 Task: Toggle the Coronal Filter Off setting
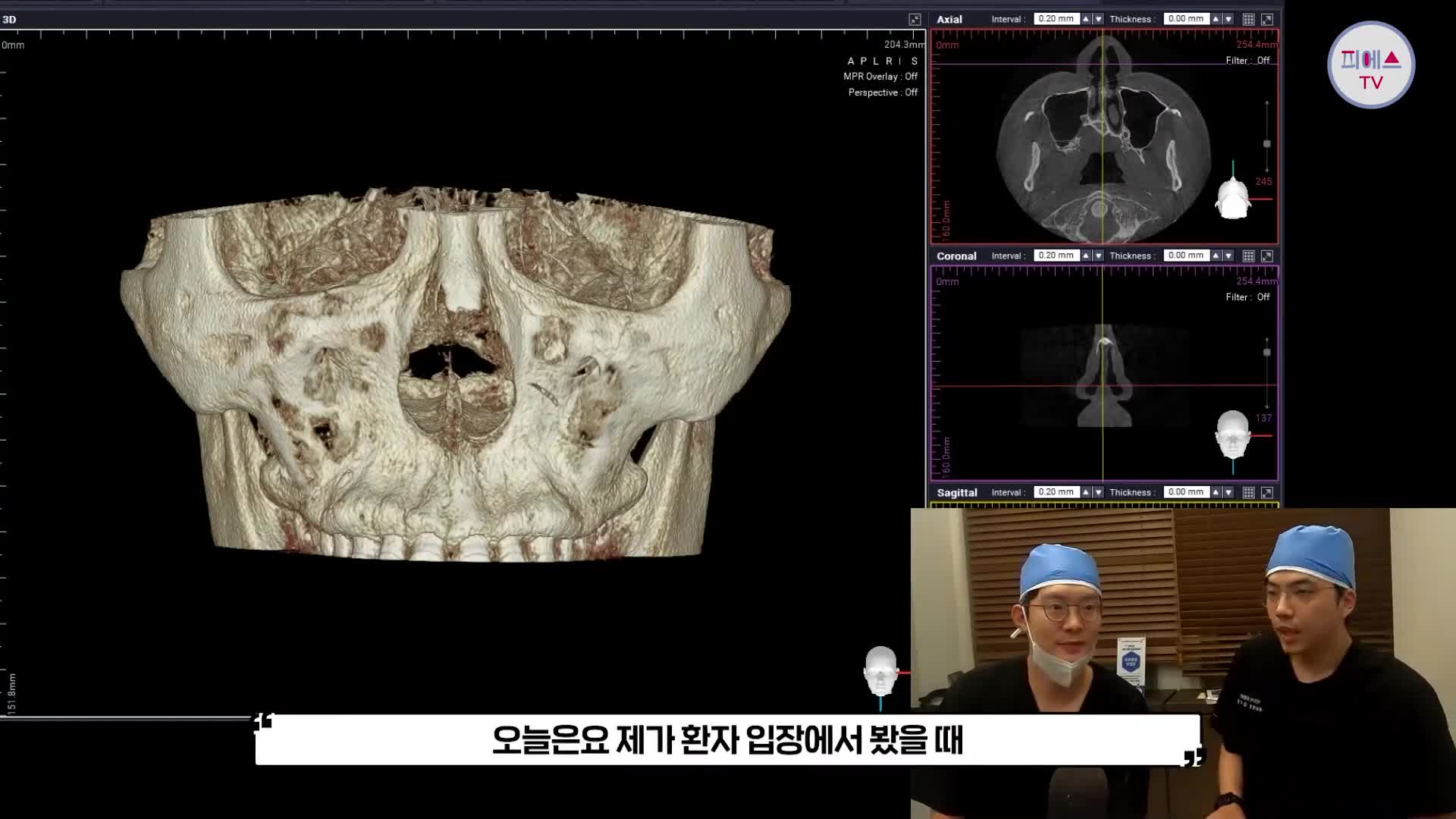1247,297
